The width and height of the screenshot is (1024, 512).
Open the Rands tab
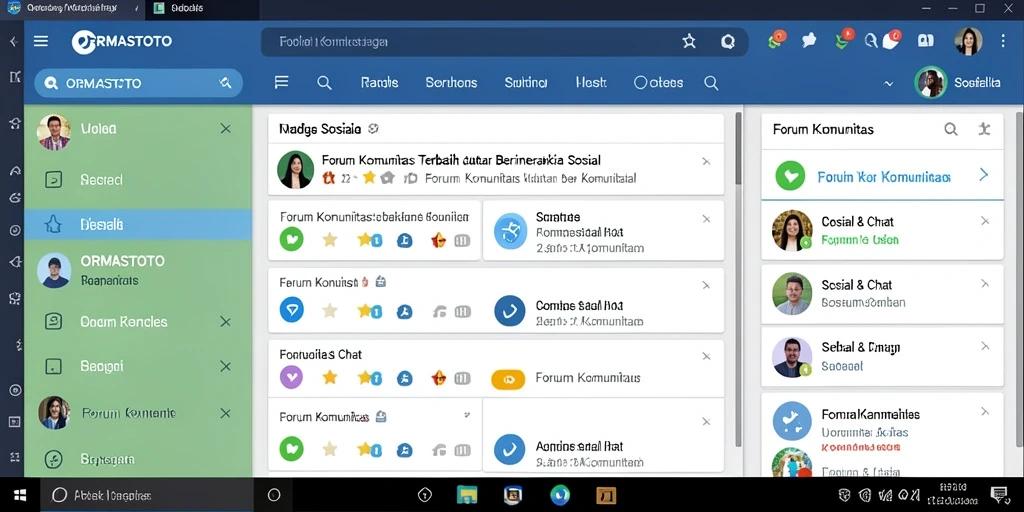(379, 82)
